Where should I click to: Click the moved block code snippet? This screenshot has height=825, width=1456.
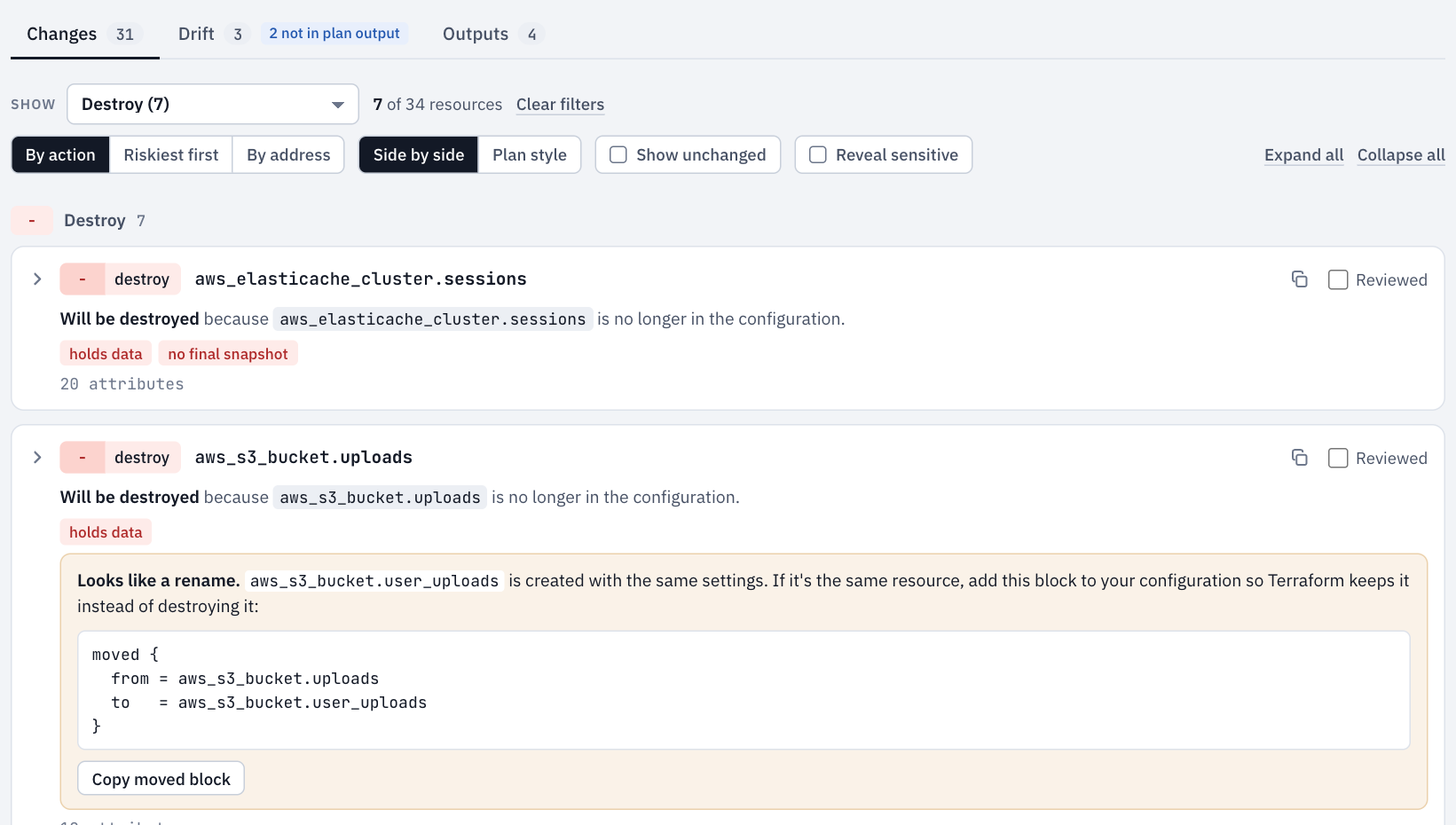tap(744, 690)
